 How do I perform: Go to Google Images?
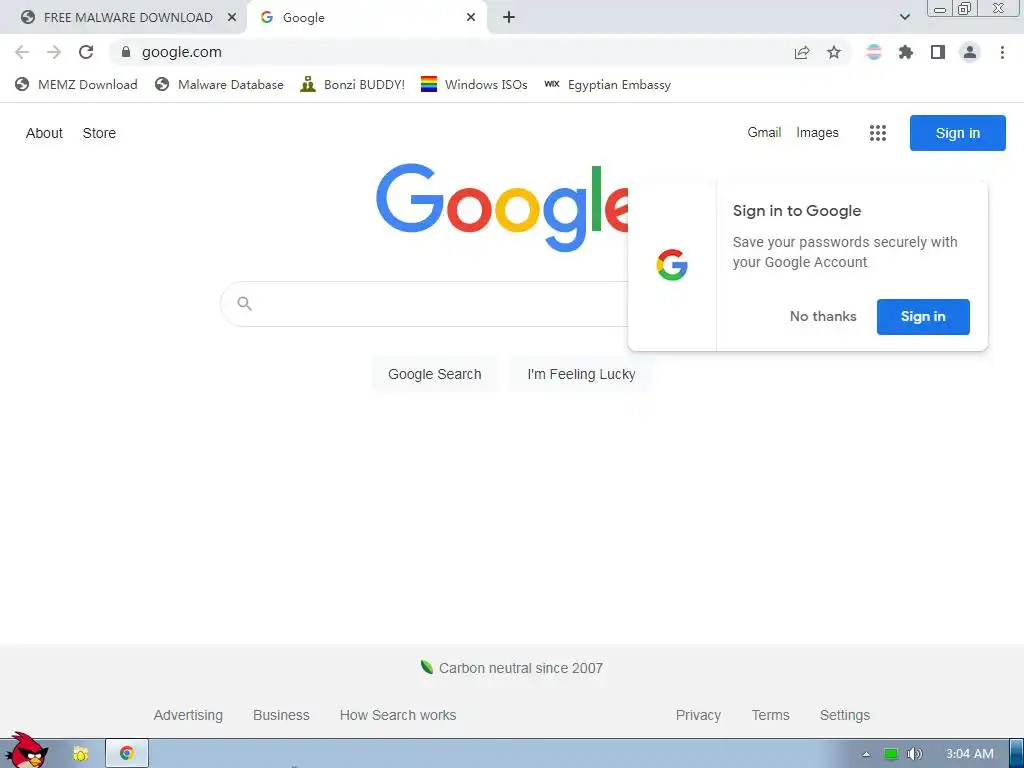[817, 133]
